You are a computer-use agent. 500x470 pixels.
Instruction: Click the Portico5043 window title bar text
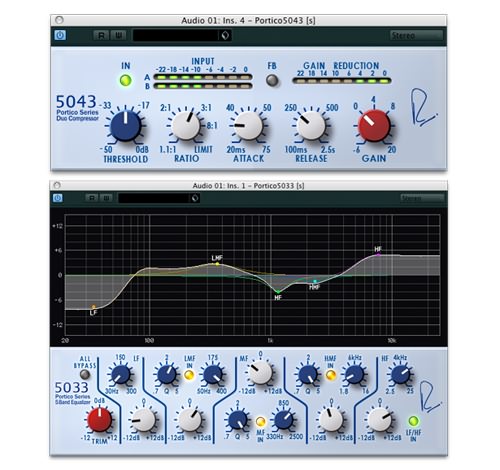[248, 20]
